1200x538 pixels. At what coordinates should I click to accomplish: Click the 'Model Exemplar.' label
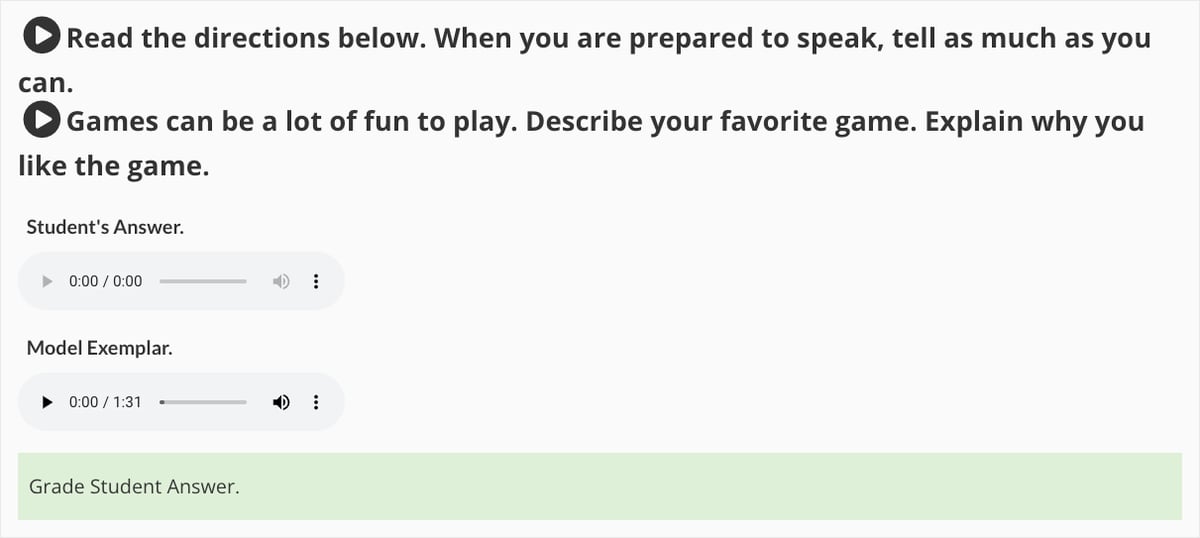tap(99, 349)
